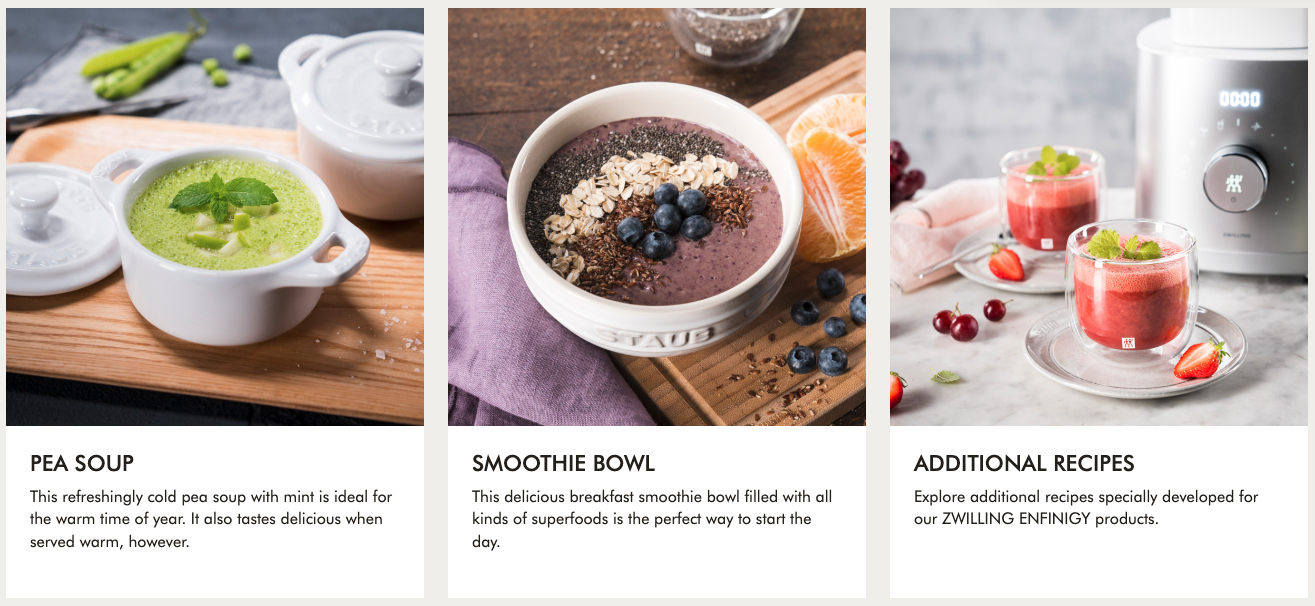This screenshot has height=606, width=1315.
Task: Select the ZWILLING ENFINIGY recipes description text
Action: (x=1086, y=508)
